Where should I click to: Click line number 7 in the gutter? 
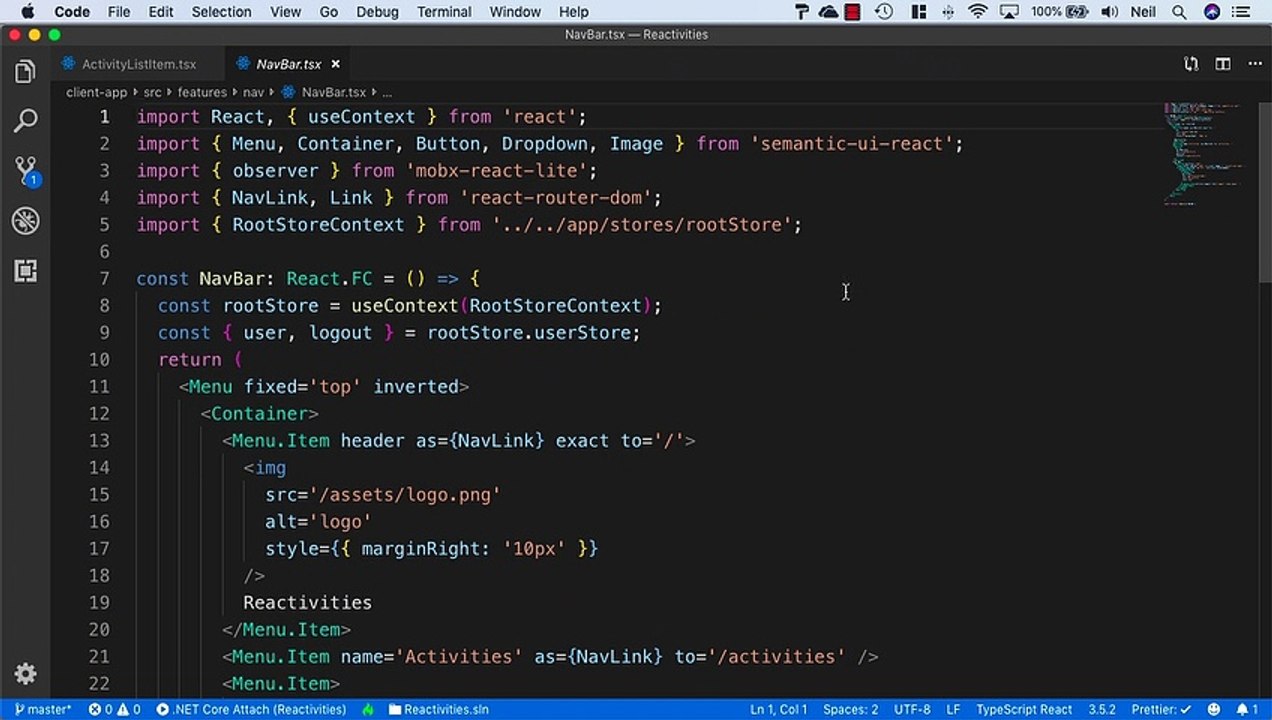pyautogui.click(x=104, y=278)
